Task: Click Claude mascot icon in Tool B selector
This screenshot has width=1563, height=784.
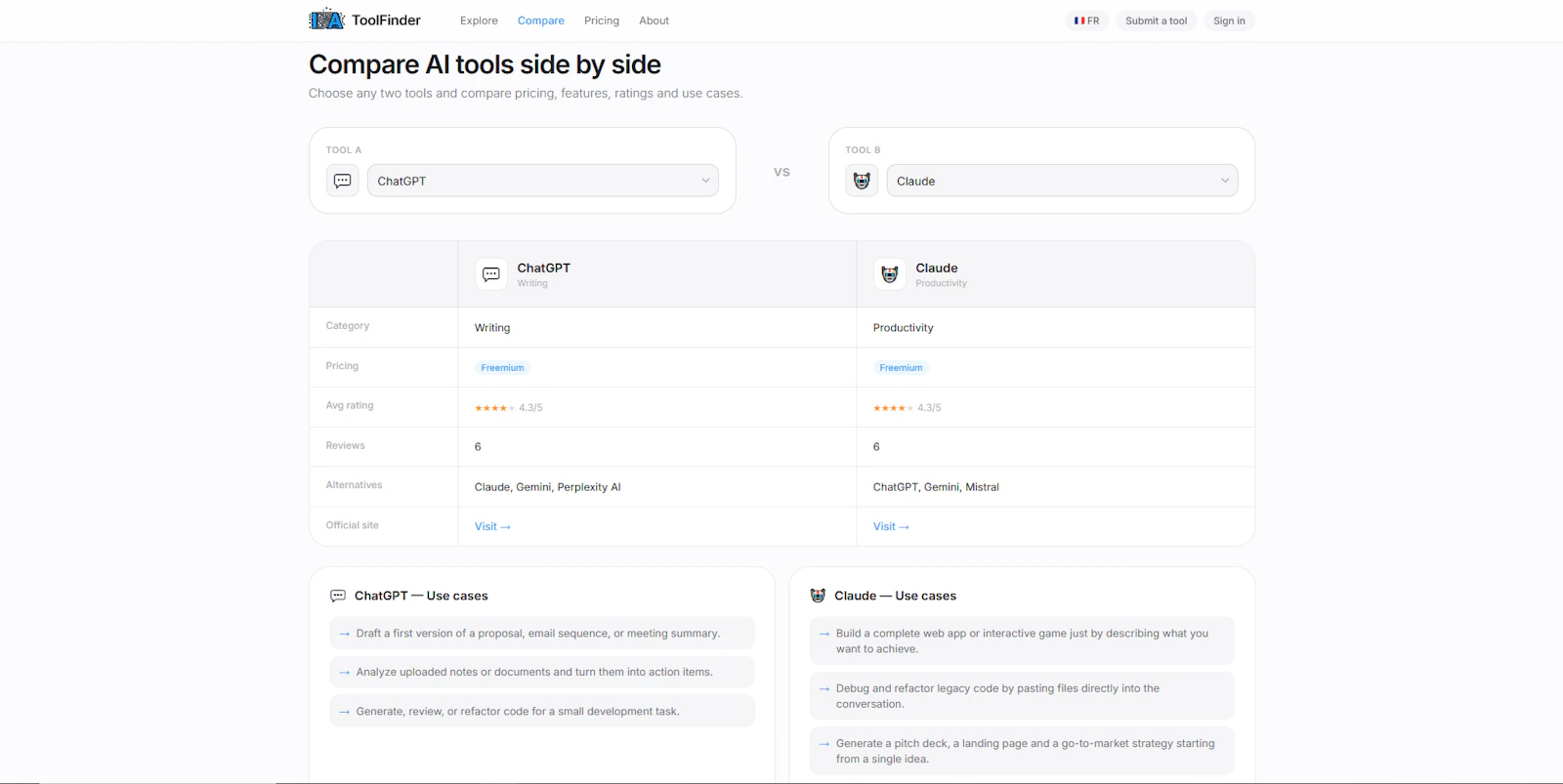Action: [x=862, y=181]
